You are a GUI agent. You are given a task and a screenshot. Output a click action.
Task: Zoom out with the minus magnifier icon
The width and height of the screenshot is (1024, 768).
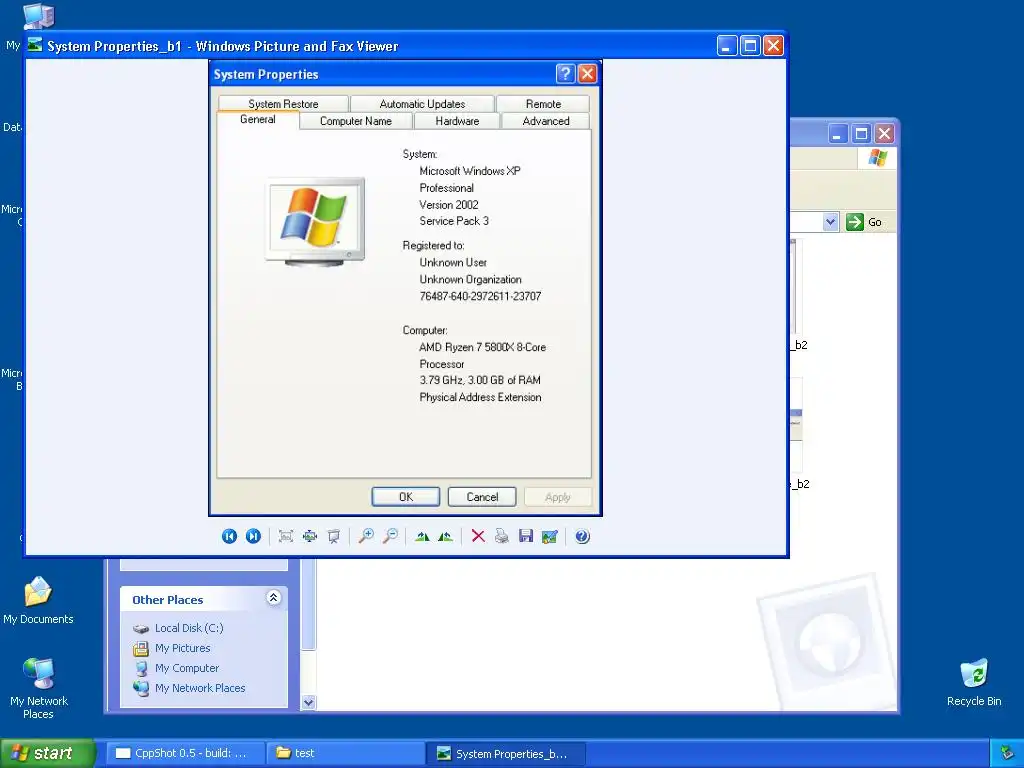click(390, 536)
